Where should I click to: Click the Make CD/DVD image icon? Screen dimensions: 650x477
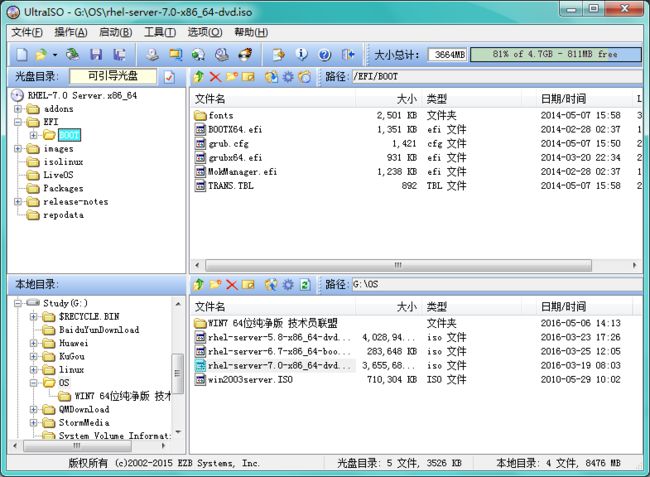153,54
